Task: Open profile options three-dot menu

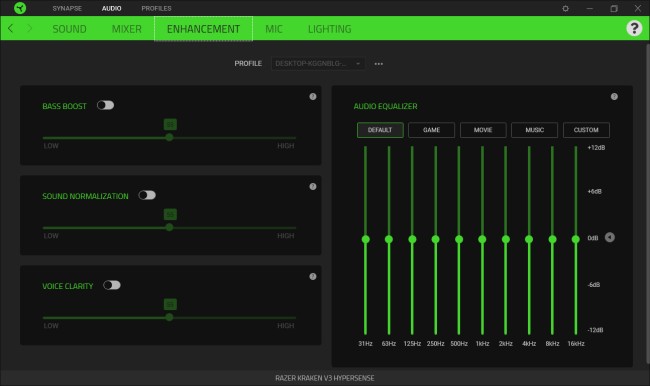Action: click(x=378, y=64)
